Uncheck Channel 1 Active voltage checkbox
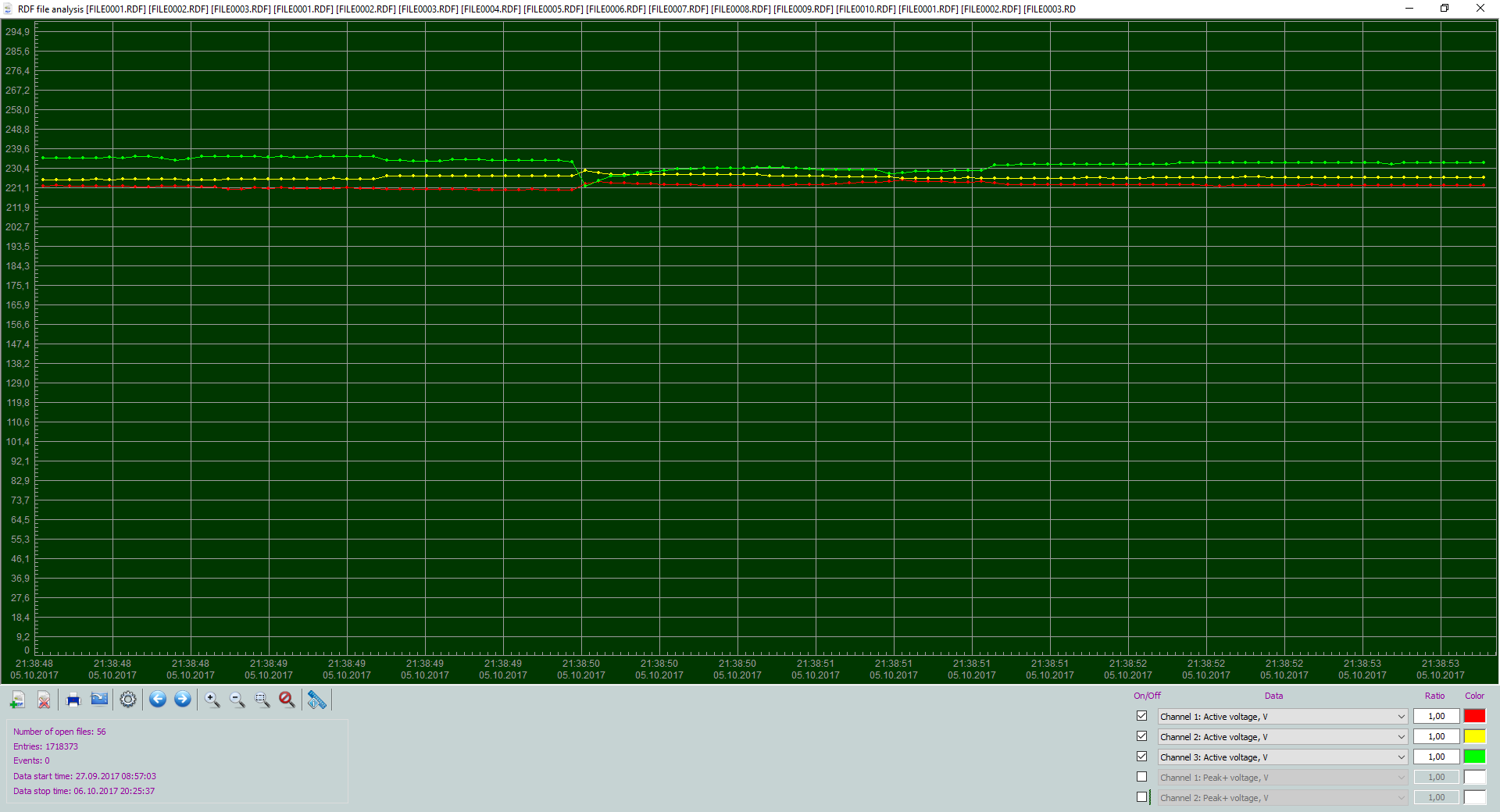The image size is (1500, 812). tap(1141, 716)
